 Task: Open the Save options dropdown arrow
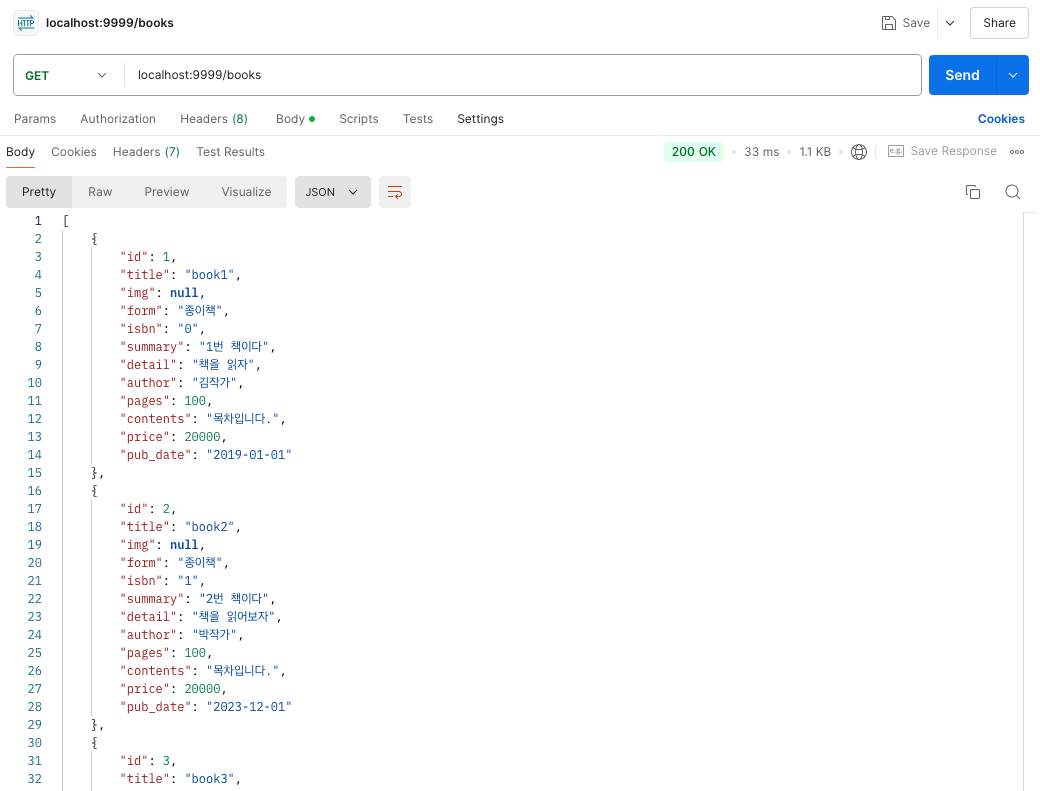[950, 23]
